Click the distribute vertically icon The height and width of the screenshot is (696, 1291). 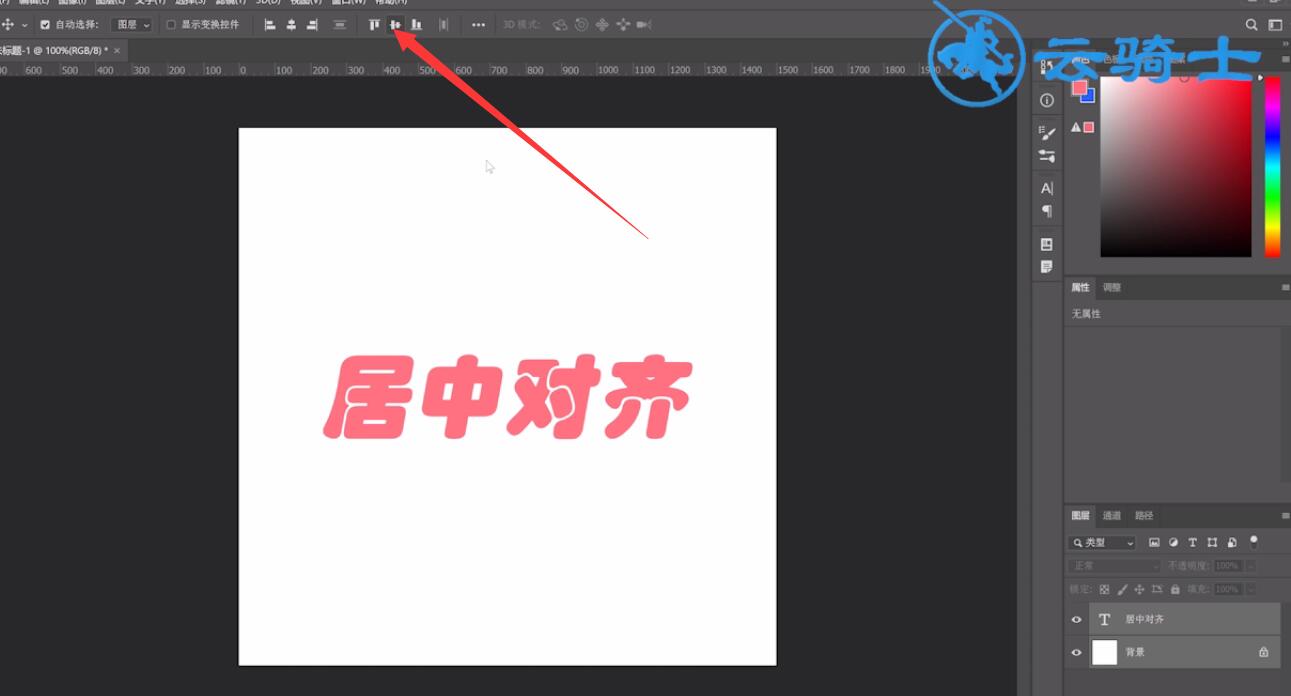pyautogui.click(x=340, y=24)
